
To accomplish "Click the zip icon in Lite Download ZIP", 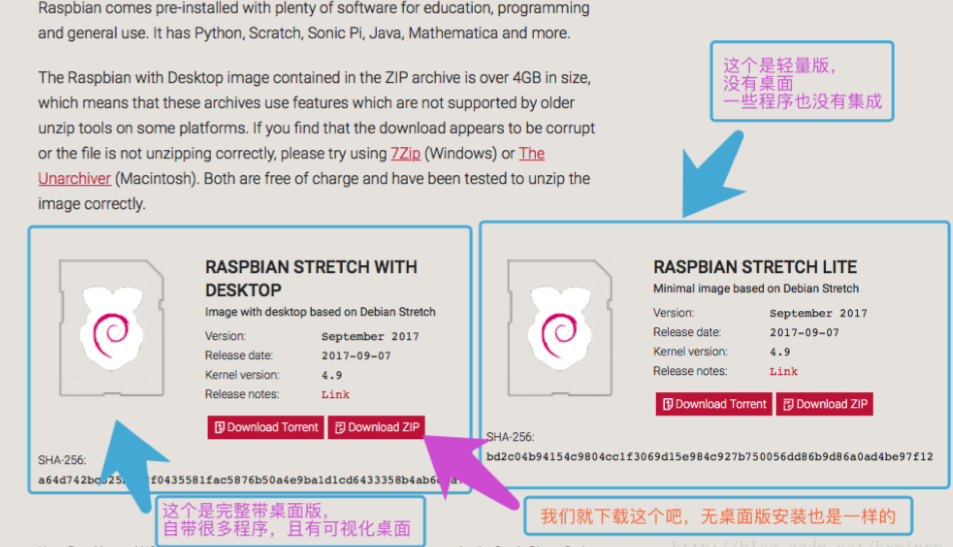I will (x=788, y=405).
